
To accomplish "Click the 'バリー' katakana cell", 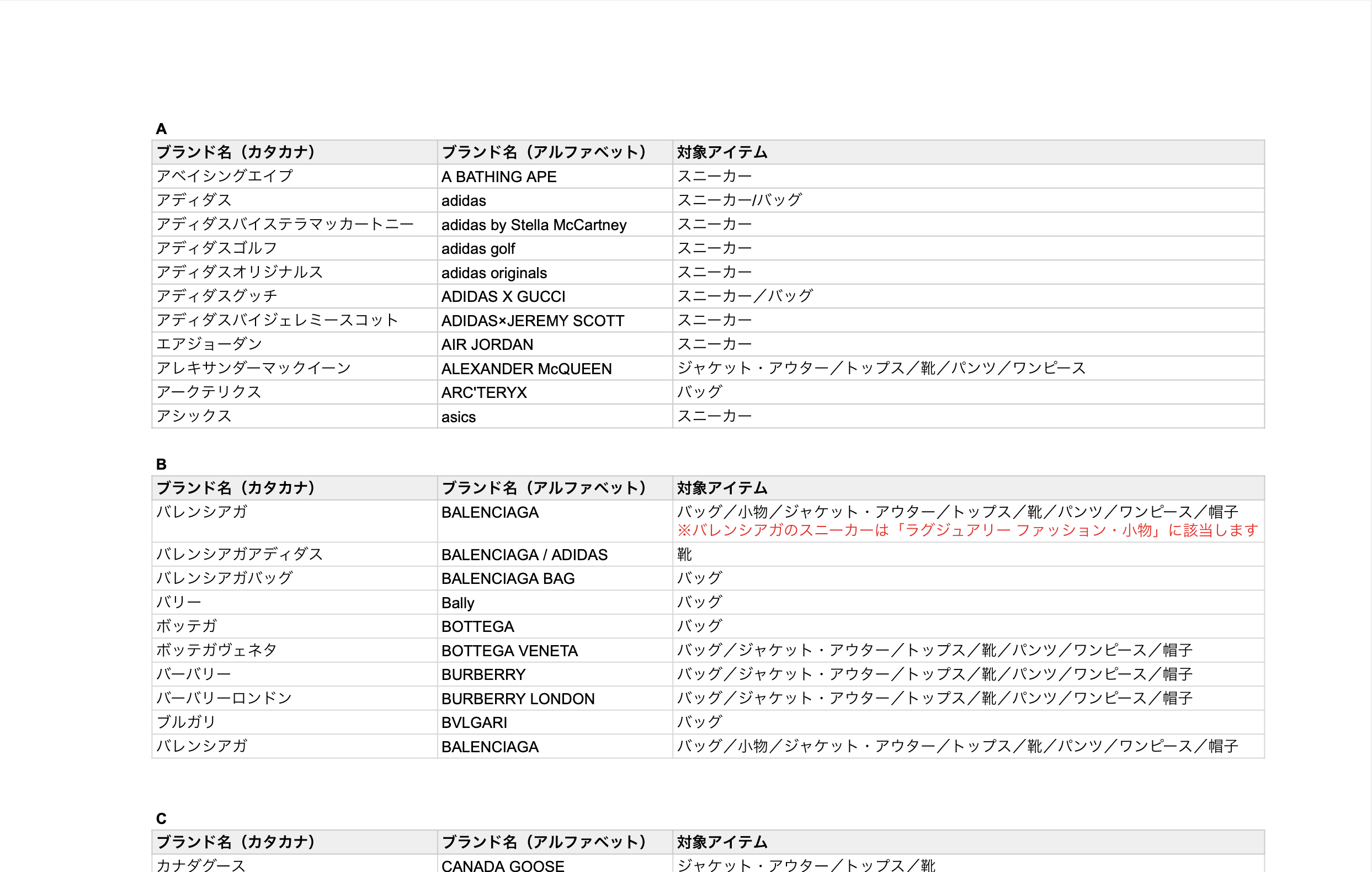I will point(295,602).
